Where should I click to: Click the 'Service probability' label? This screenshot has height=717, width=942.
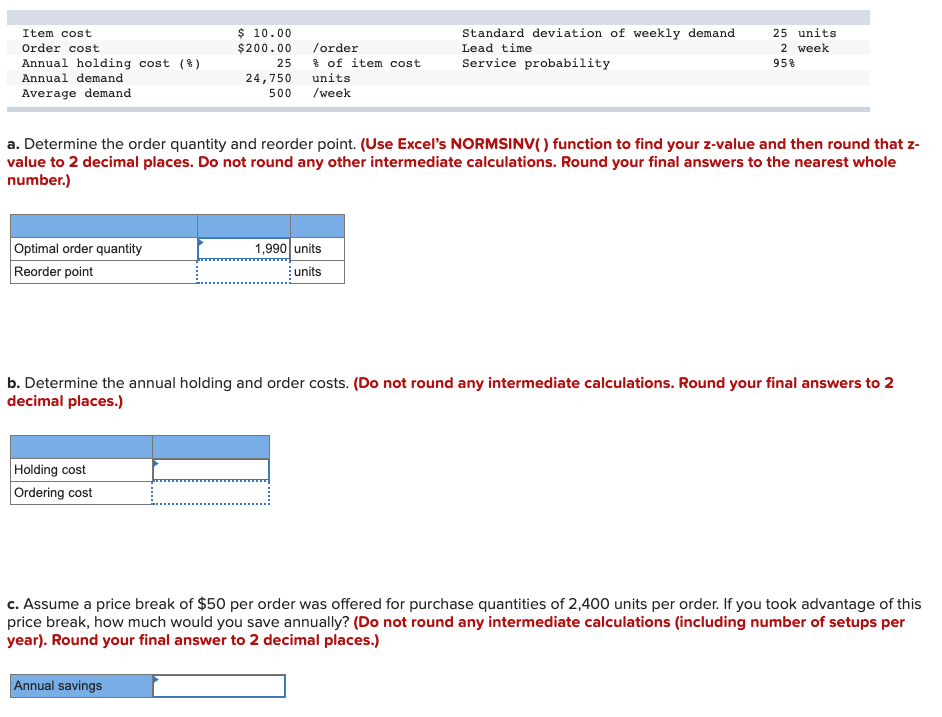536,63
